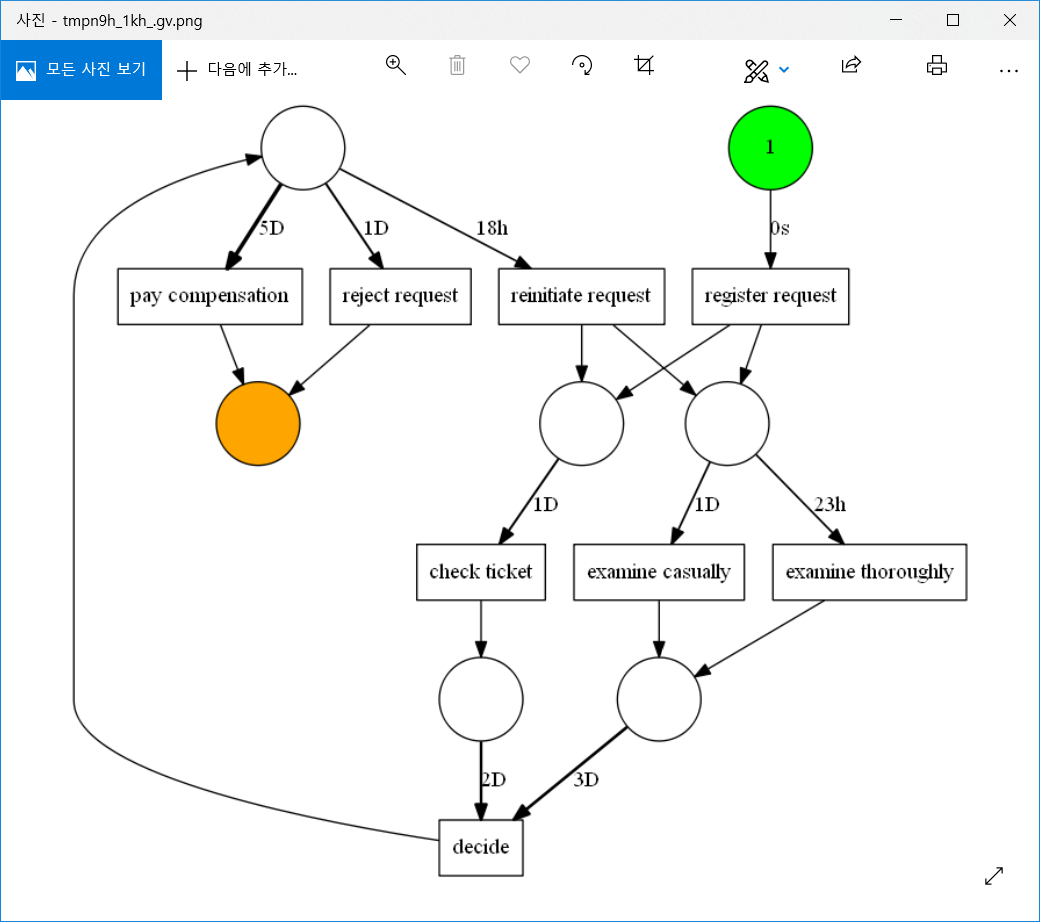The width and height of the screenshot is (1040, 922).
Task: Click the 'examine thoroughly' box
Action: point(869,572)
